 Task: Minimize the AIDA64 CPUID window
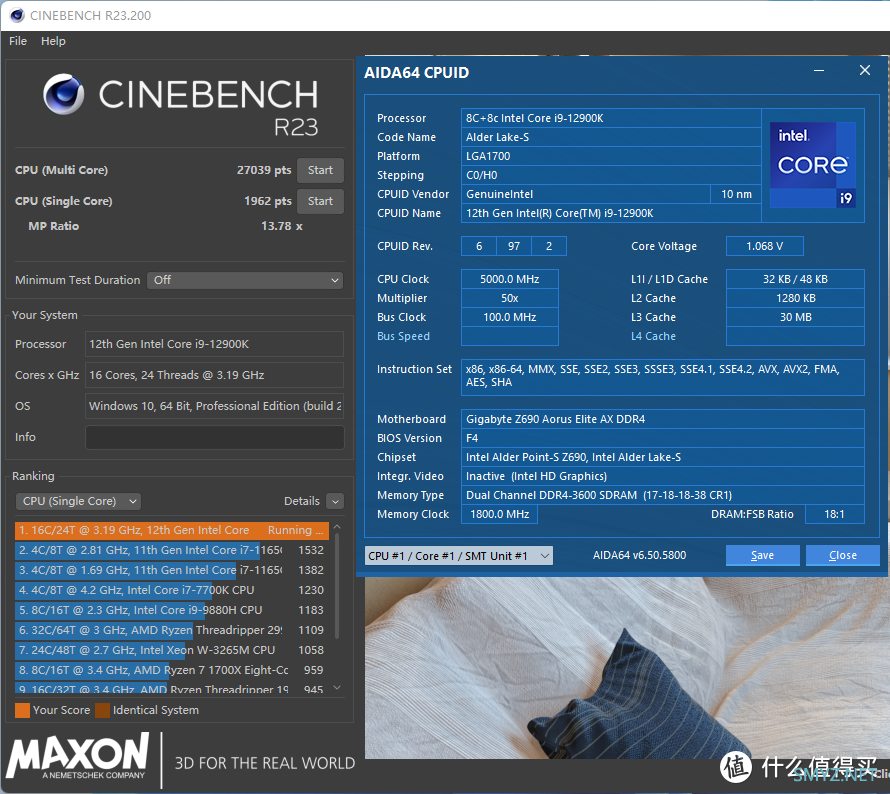[818, 71]
